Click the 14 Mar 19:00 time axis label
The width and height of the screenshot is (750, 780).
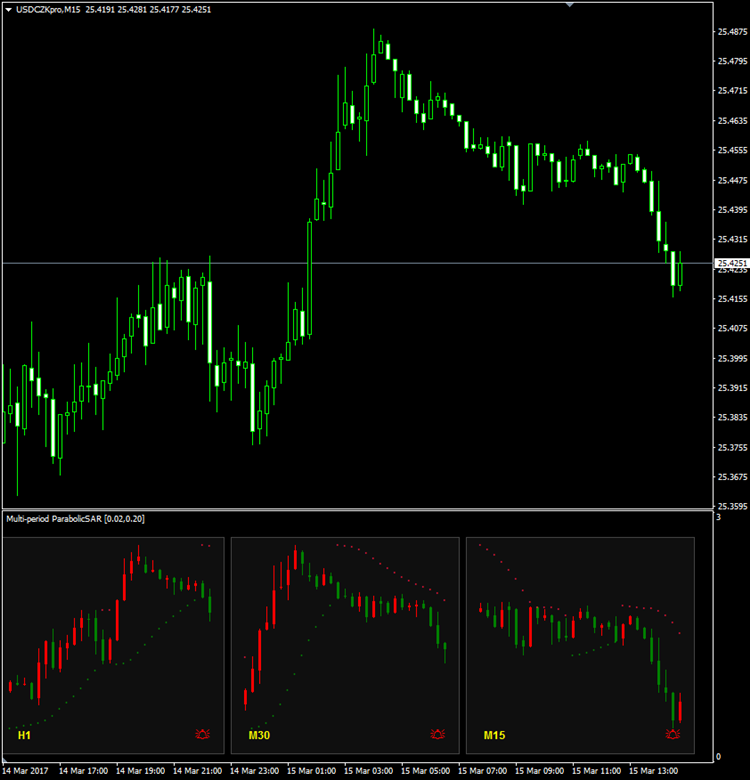point(140,771)
